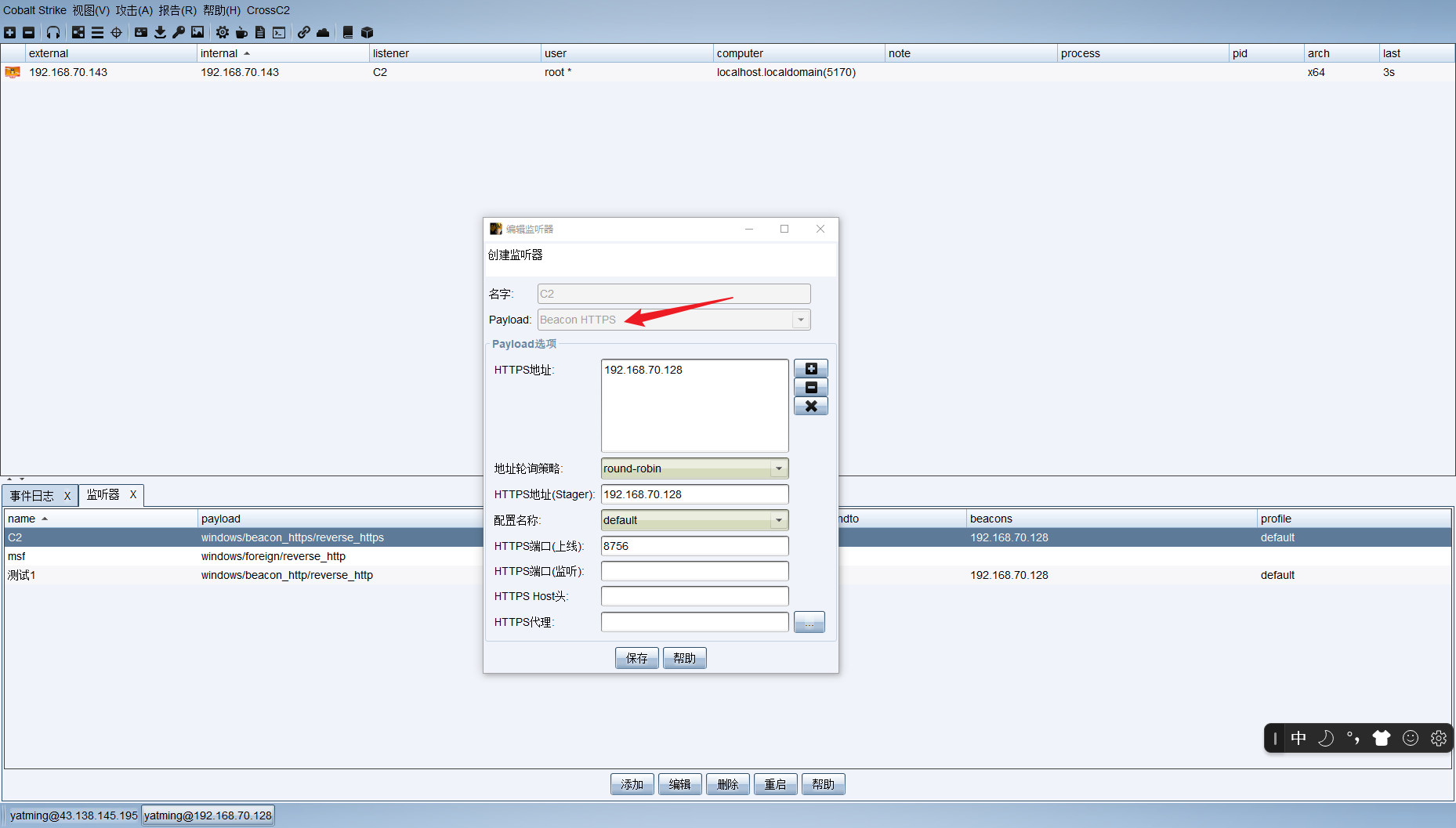
Task: Click the document macro icon in toolbar
Action: (x=260, y=32)
